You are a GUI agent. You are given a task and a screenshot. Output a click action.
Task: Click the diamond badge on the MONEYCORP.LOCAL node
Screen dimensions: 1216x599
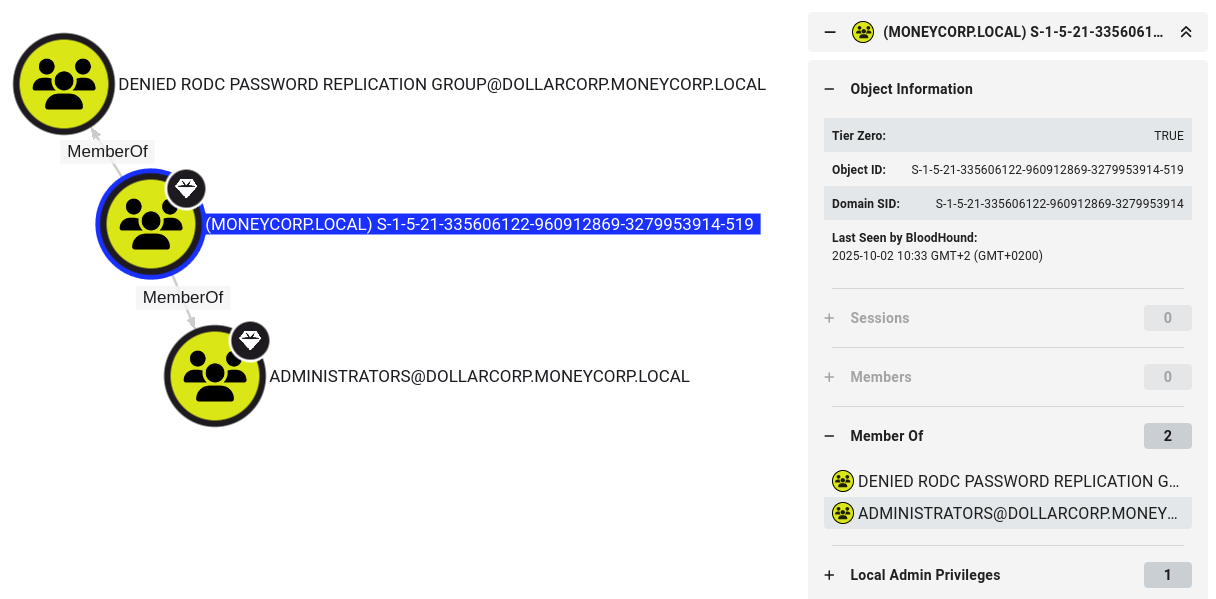click(x=186, y=188)
